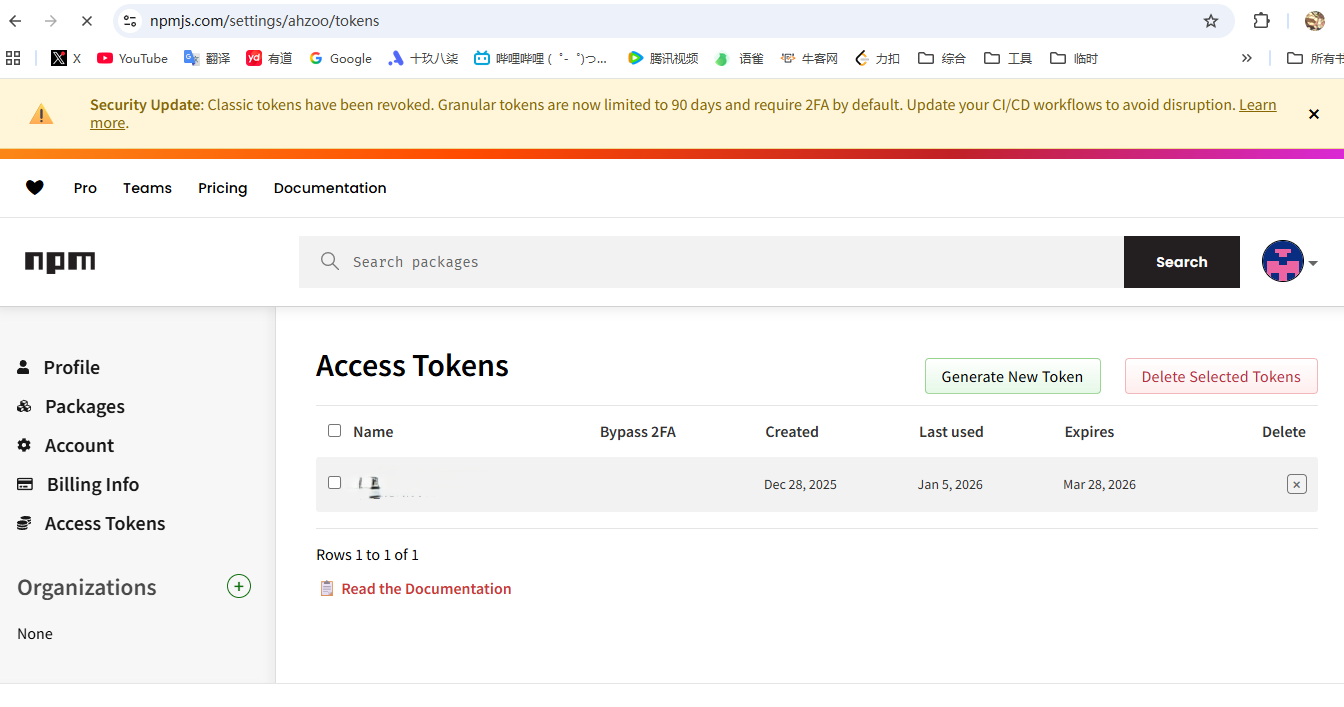Stop page loading in browser toolbar

[x=86, y=21]
